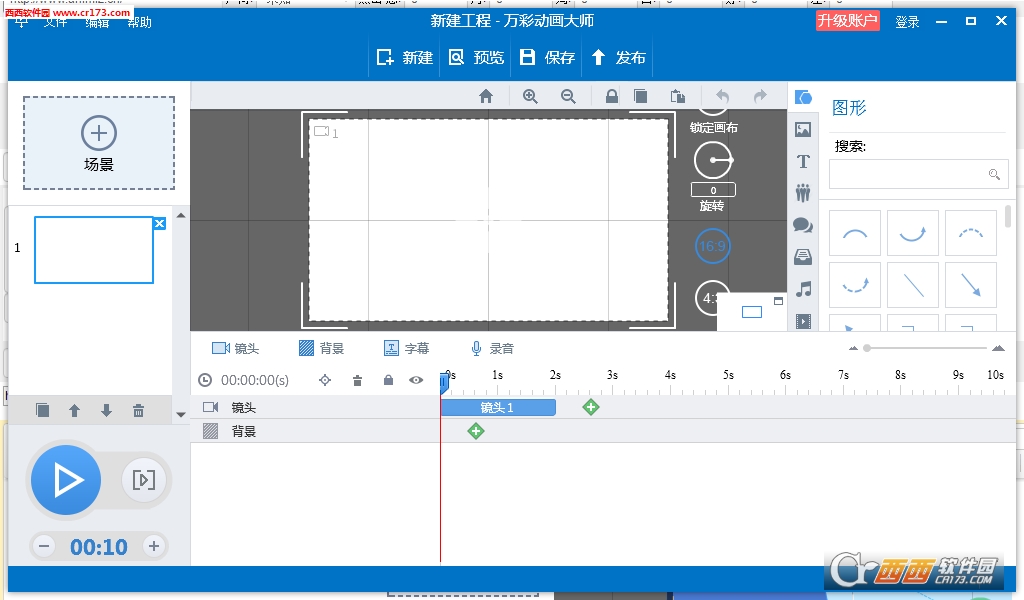
Task: Select the text tool in the right sidebar
Action: (803, 161)
